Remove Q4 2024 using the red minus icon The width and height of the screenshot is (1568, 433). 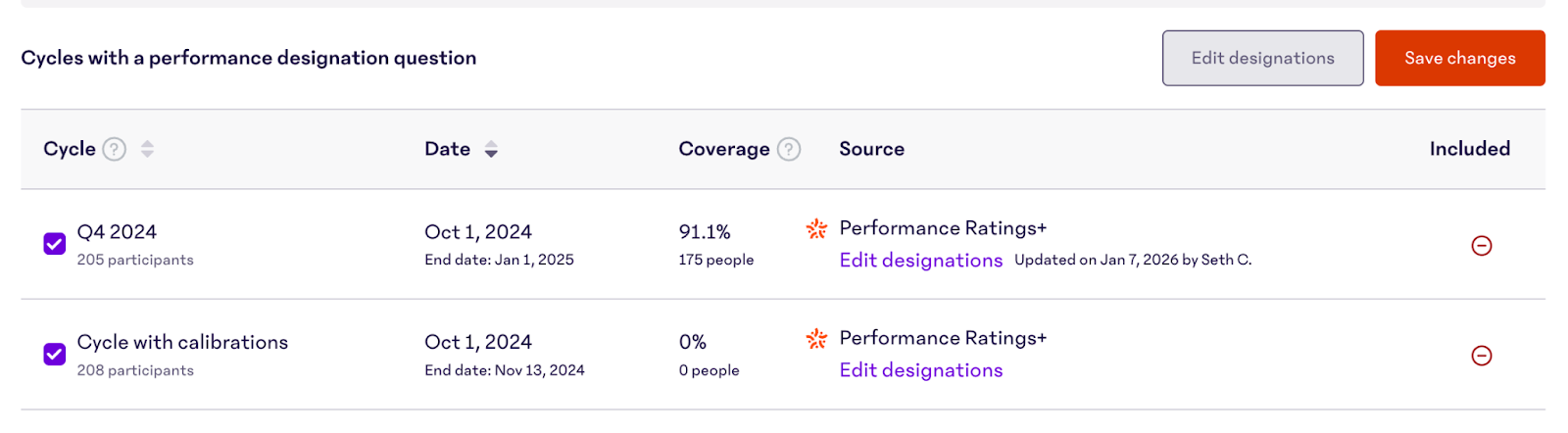1481,246
